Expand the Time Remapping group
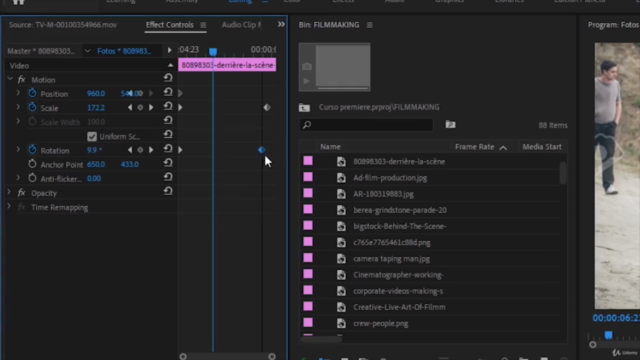Viewport: 640px width, 360px height. tap(9, 207)
